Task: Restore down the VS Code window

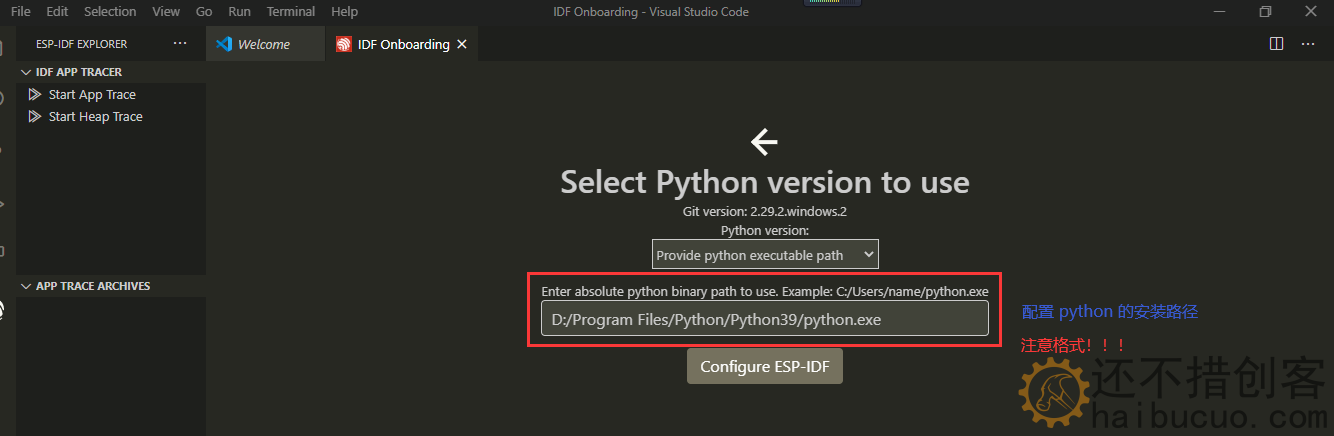Action: tap(1265, 12)
